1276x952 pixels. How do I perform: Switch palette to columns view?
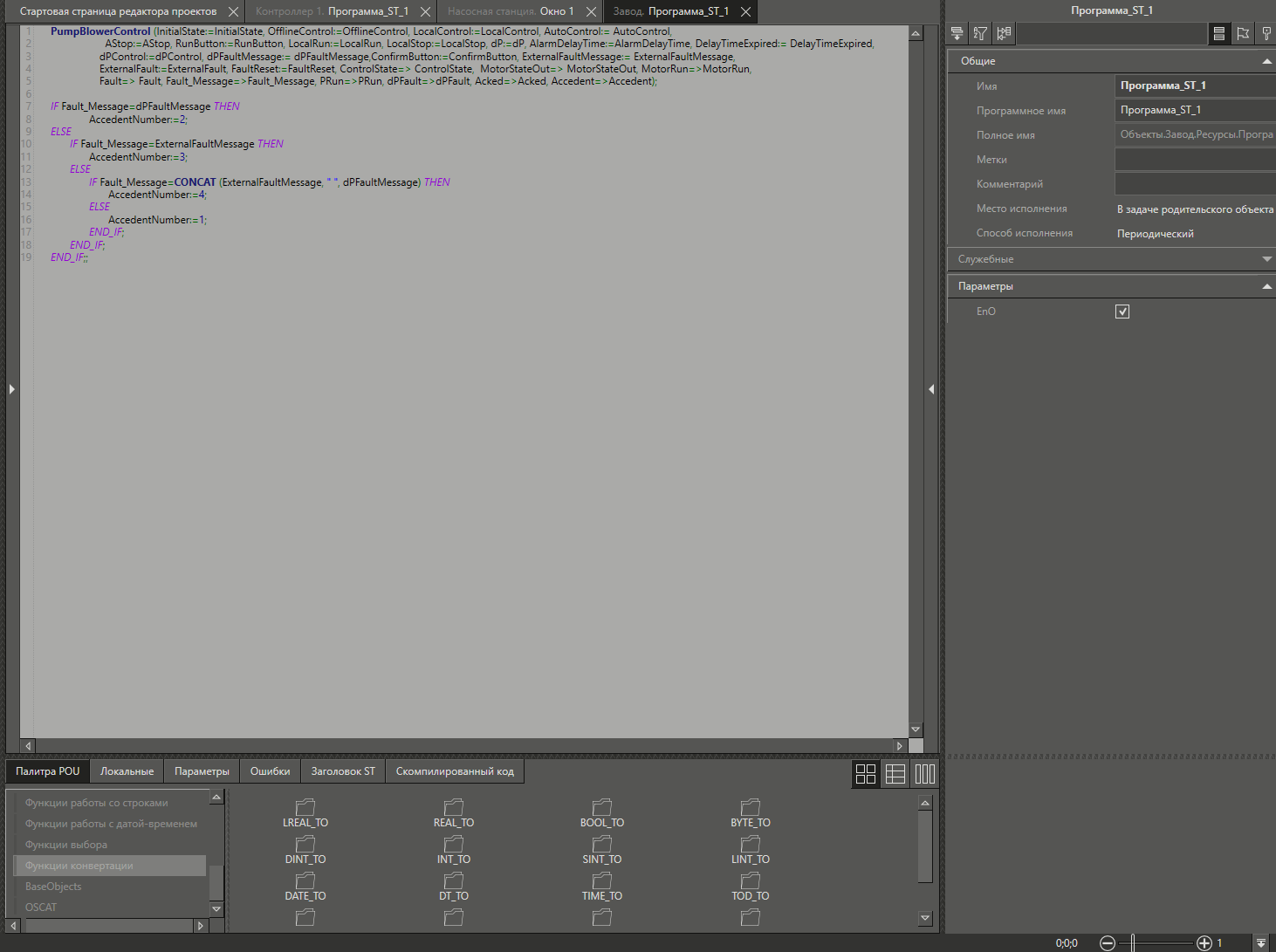925,774
